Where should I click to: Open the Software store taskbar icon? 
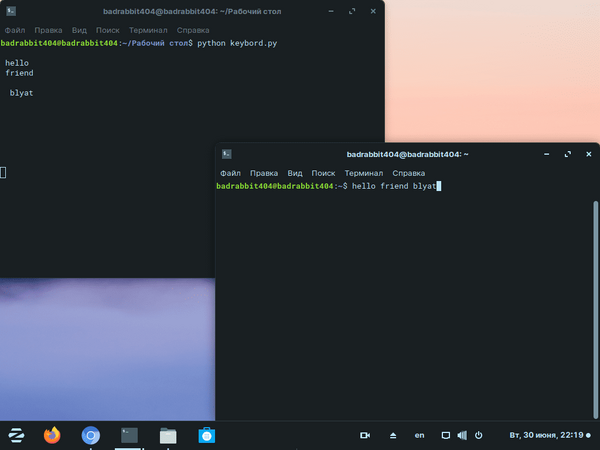207,435
